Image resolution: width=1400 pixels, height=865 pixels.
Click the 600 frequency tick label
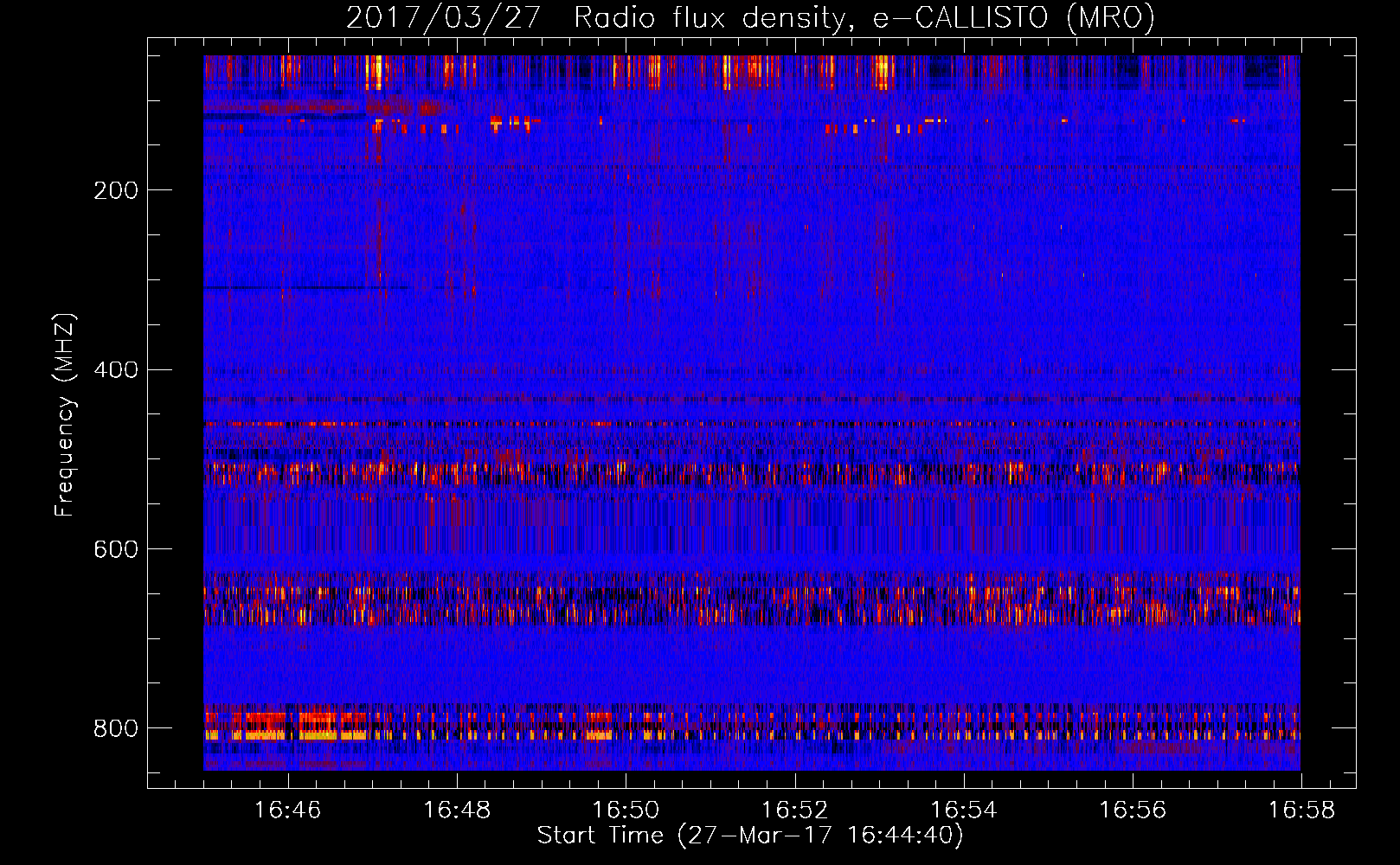point(116,550)
